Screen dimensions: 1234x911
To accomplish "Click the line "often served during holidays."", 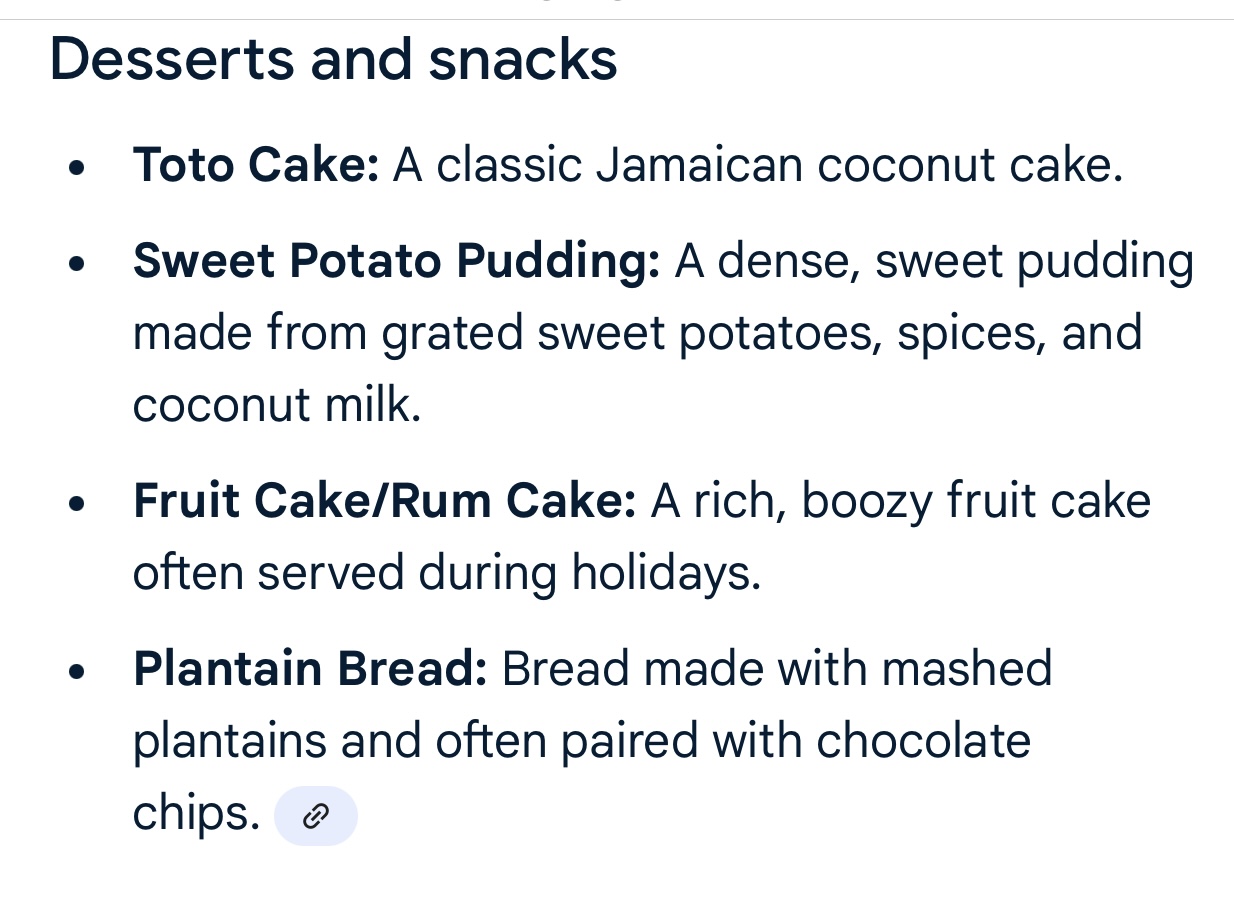I will tap(447, 573).
